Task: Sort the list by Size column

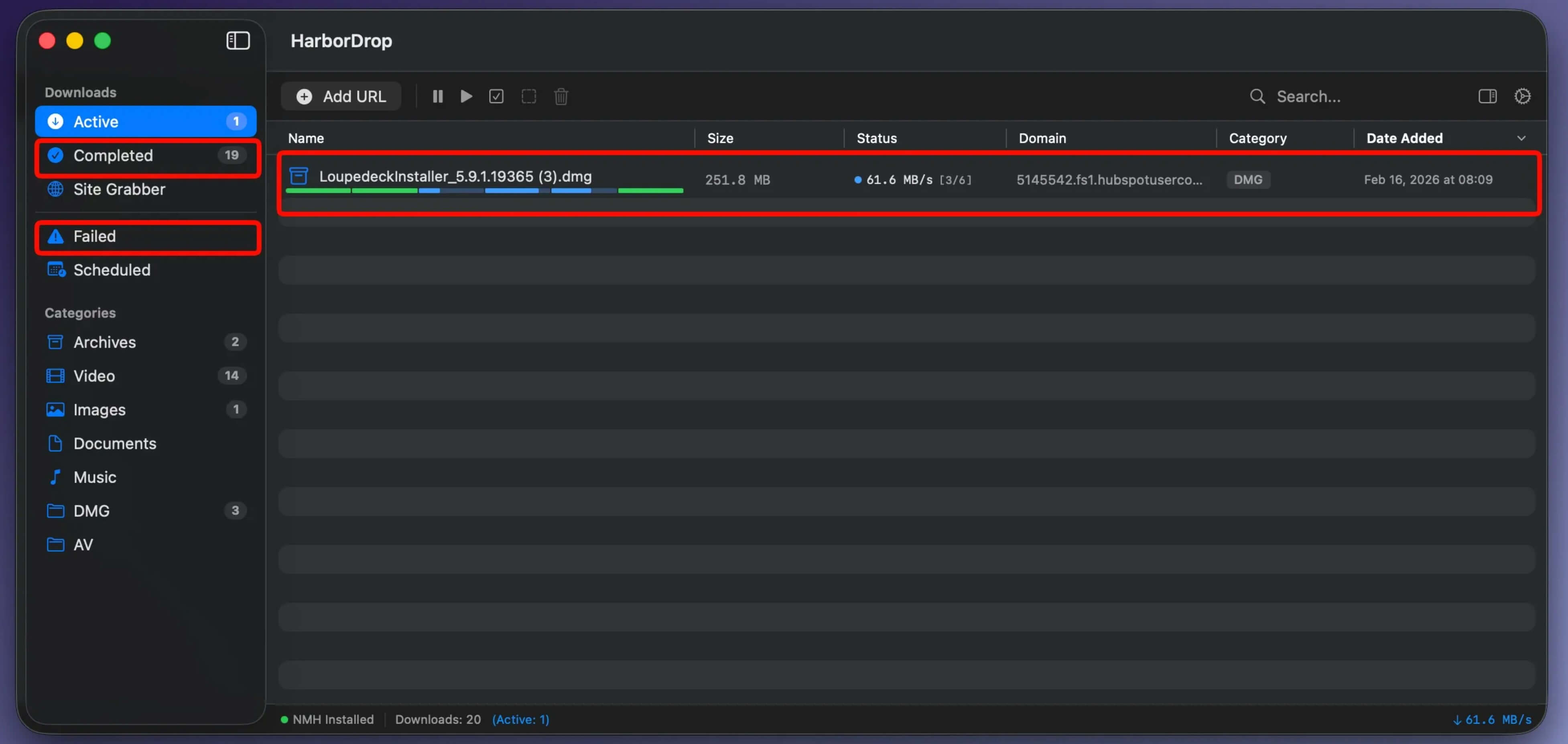Action: tap(720, 138)
